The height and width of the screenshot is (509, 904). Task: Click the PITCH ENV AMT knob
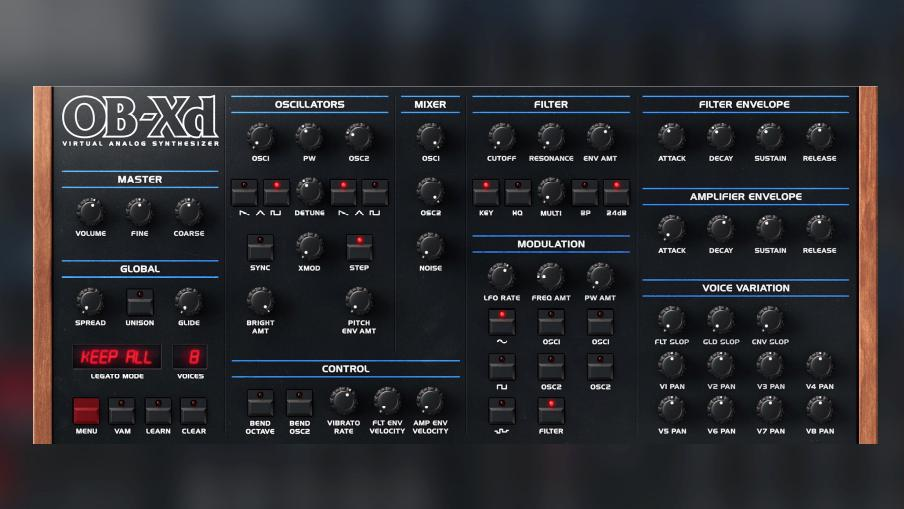tap(359, 301)
